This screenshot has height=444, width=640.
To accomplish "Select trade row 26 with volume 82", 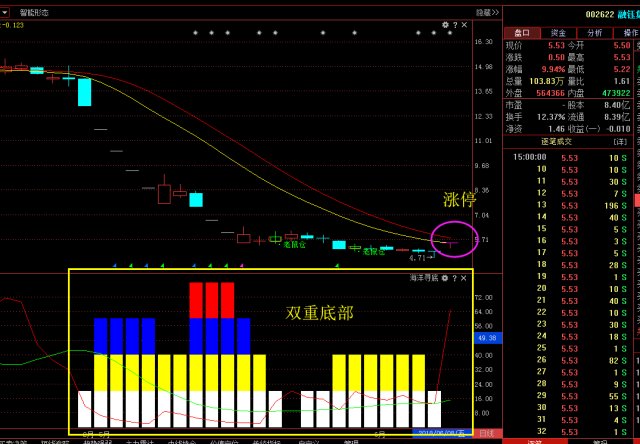I will click(x=567, y=360).
